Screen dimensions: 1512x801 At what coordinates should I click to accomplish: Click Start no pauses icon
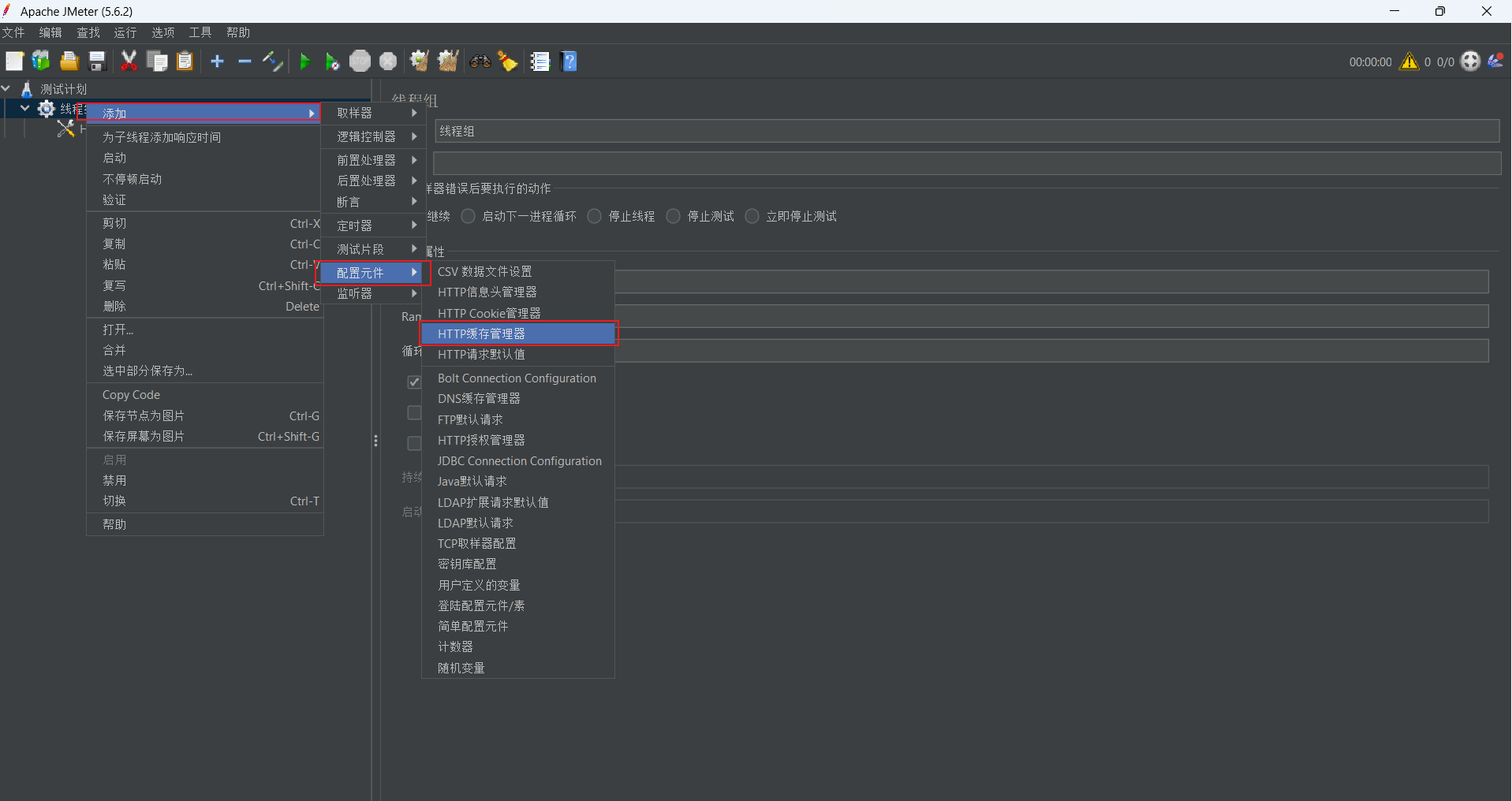332,61
